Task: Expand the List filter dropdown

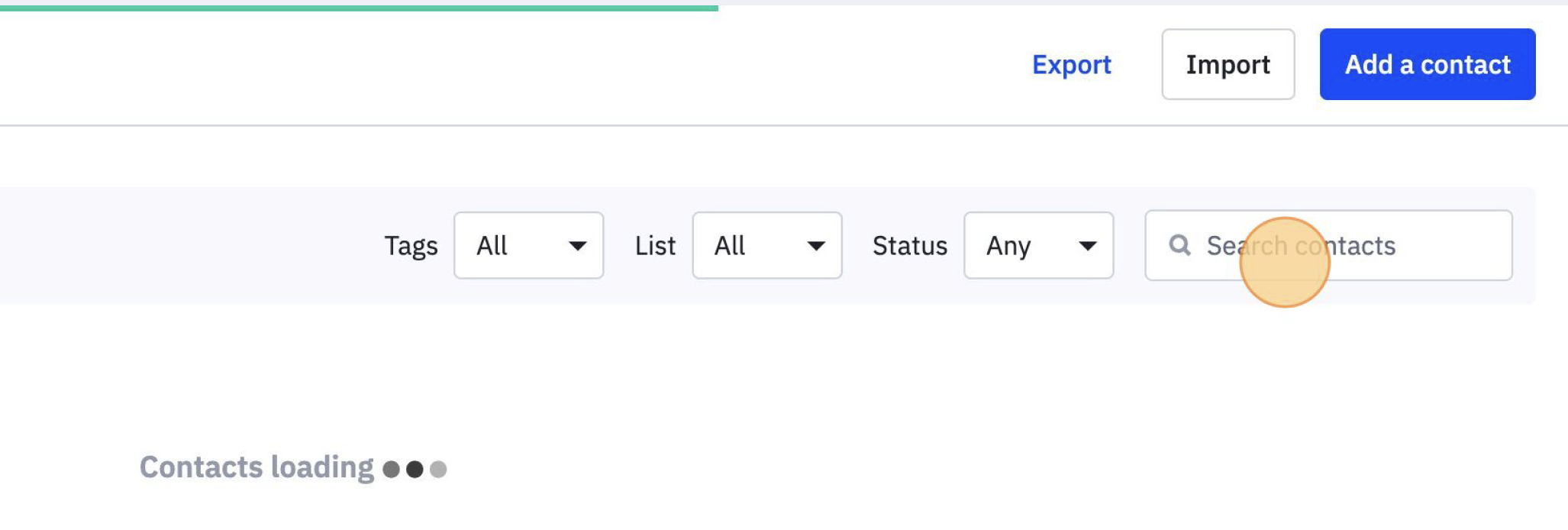Action: pos(766,245)
